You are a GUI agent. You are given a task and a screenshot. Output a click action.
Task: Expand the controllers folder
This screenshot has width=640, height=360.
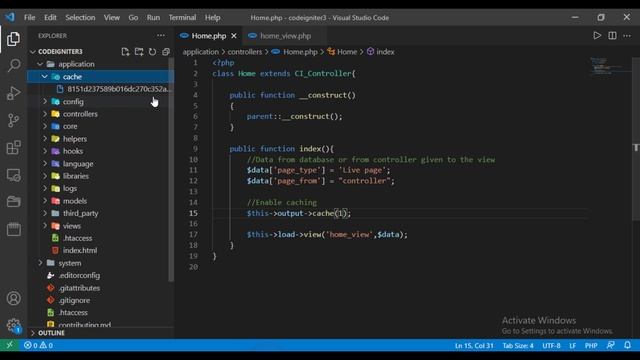coord(45,114)
